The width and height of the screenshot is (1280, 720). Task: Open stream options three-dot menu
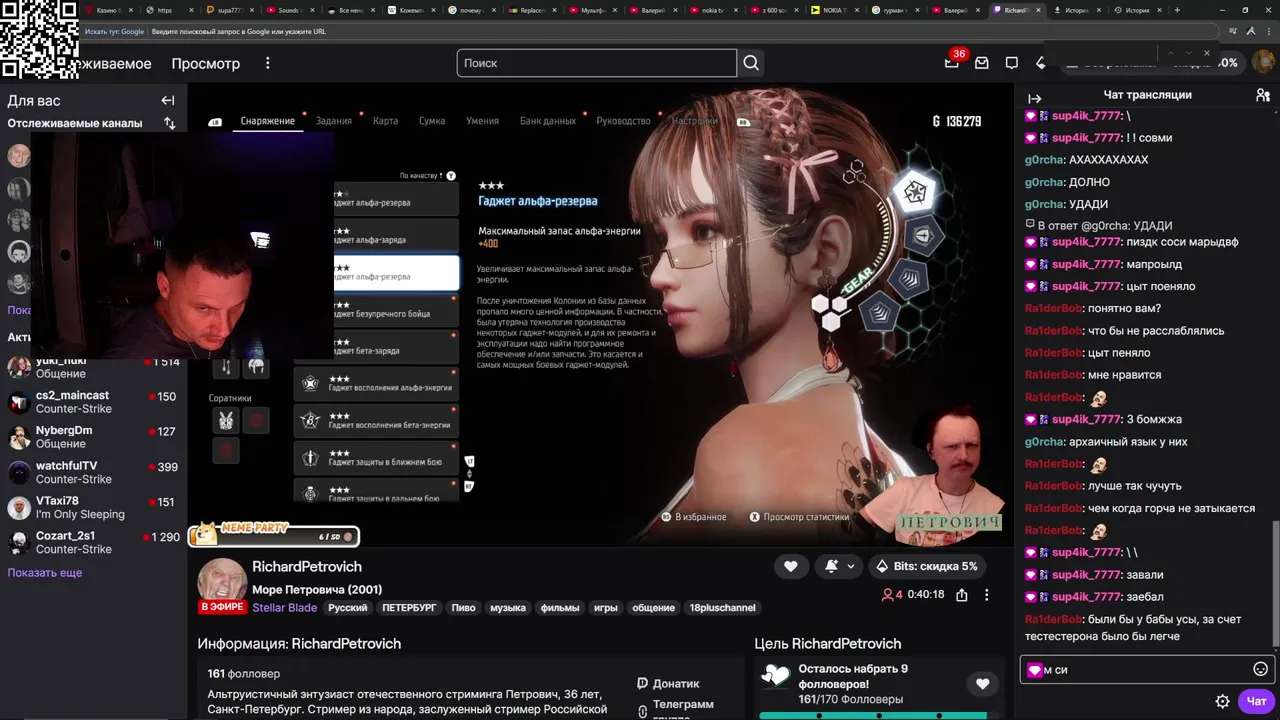tap(986, 594)
